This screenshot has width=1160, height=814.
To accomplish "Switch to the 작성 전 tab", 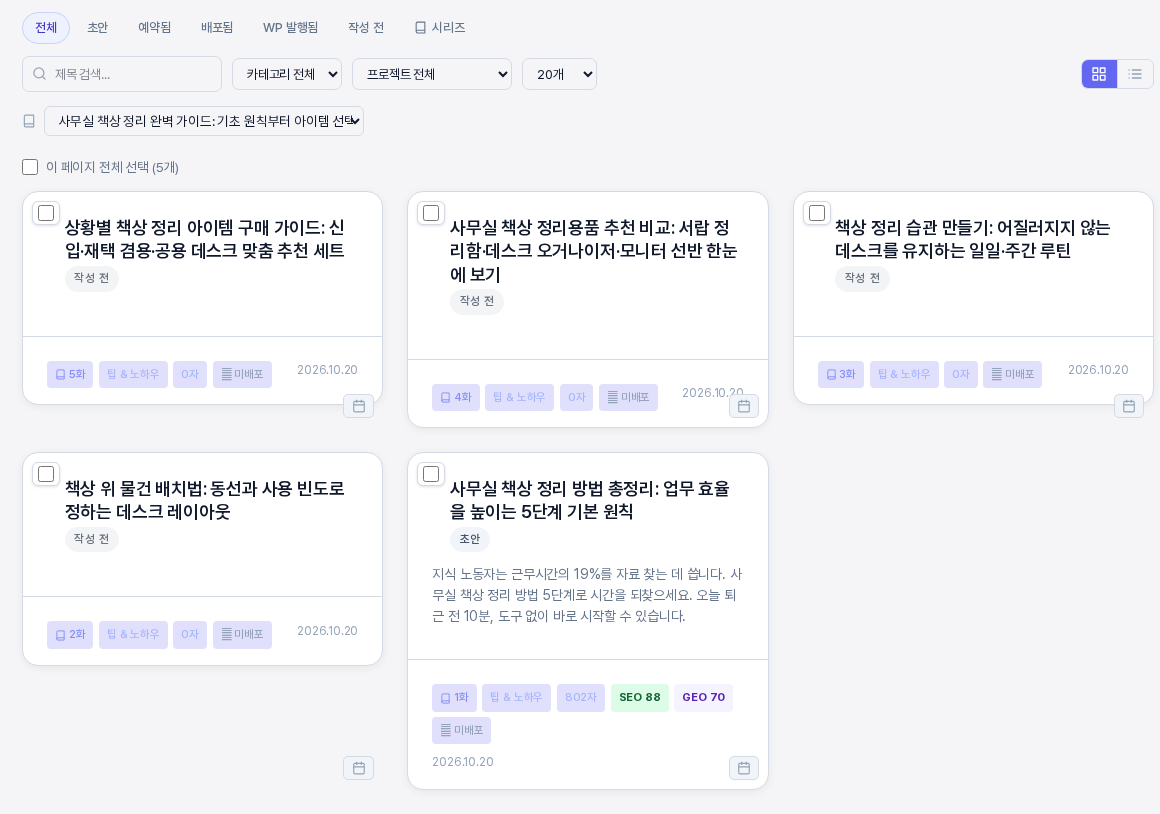I will click(x=366, y=27).
